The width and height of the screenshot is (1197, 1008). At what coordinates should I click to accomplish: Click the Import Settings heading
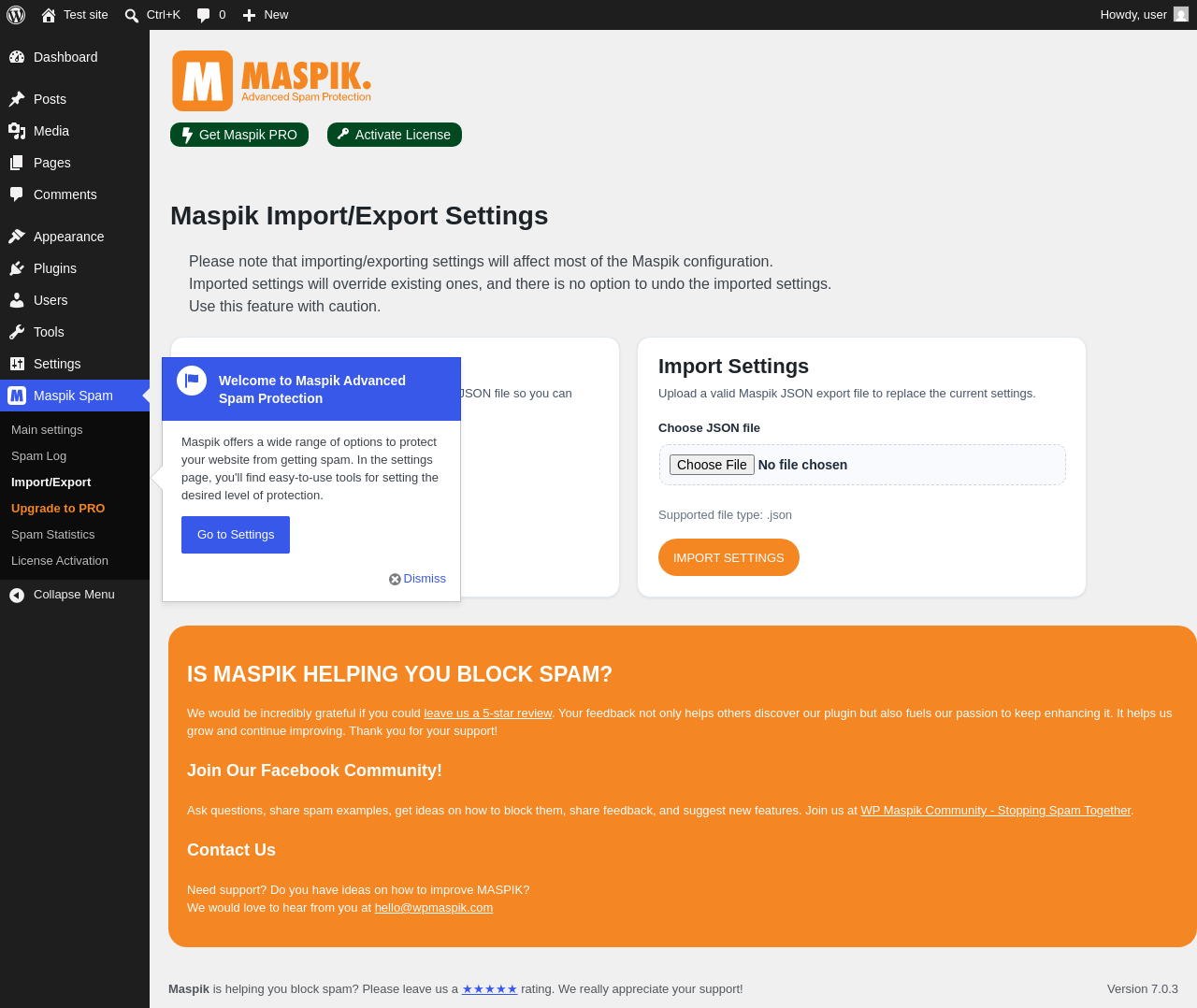click(x=733, y=367)
